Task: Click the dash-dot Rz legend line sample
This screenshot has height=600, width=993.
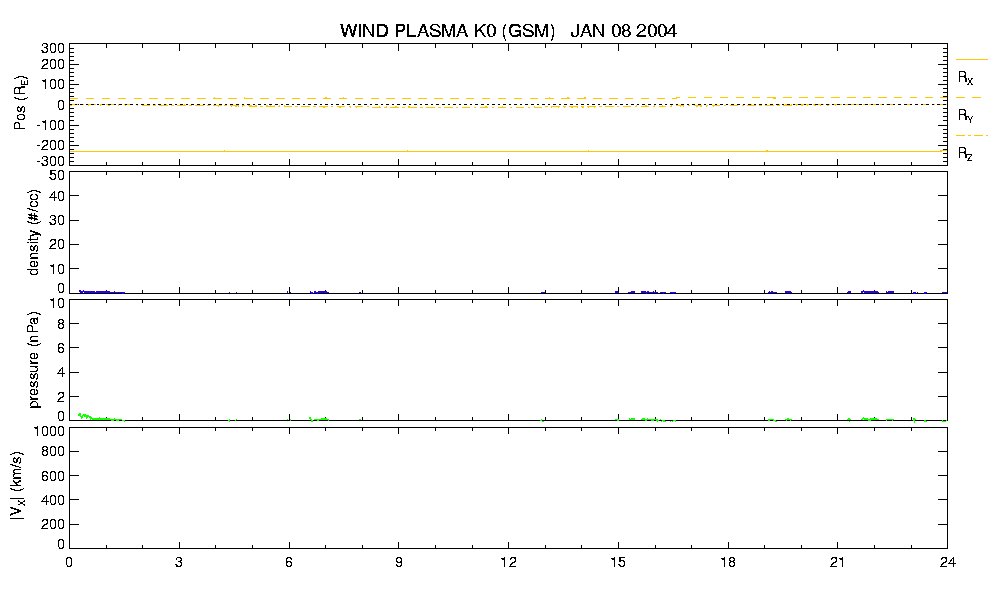Action: click(971, 136)
